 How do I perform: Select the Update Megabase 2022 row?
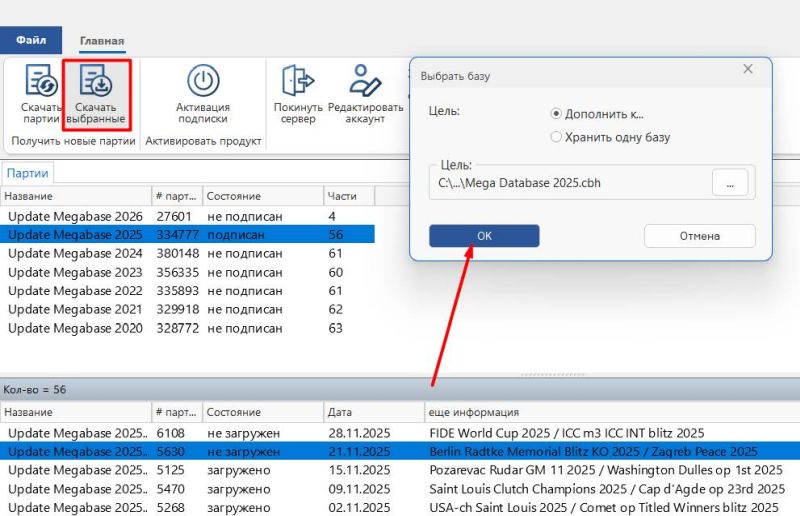pyautogui.click(x=187, y=291)
